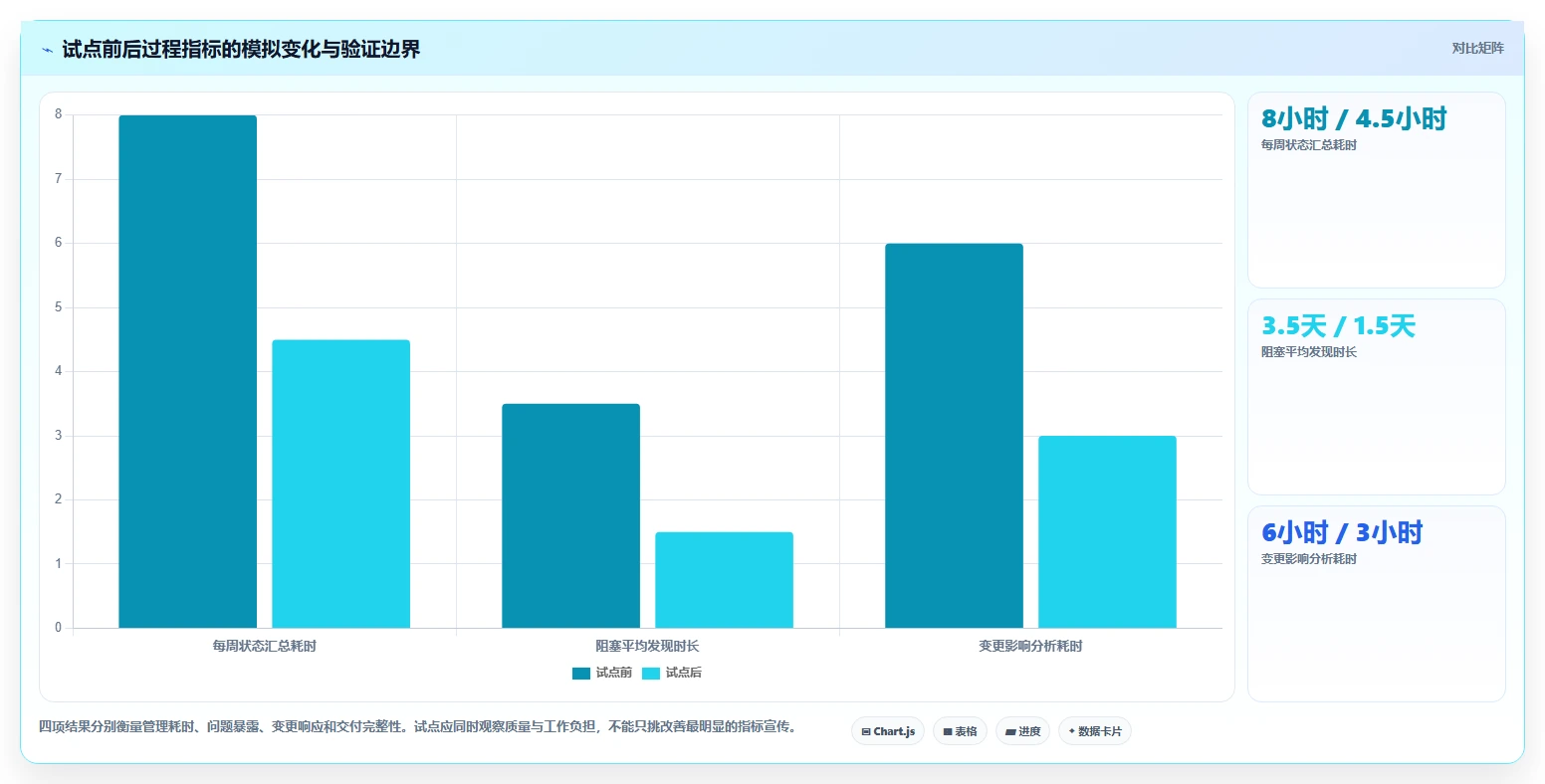Click the 6小时 / 3小时 card value
The width and height of the screenshot is (1545, 784).
click(x=1342, y=532)
